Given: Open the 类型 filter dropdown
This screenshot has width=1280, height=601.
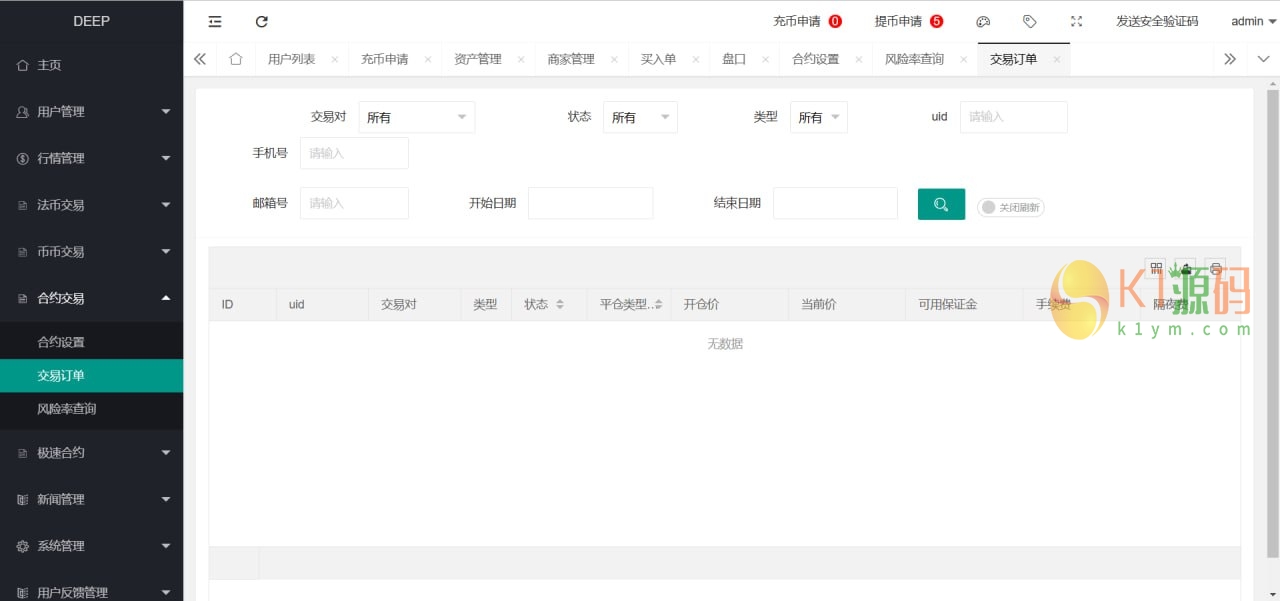Looking at the screenshot, I should [818, 117].
